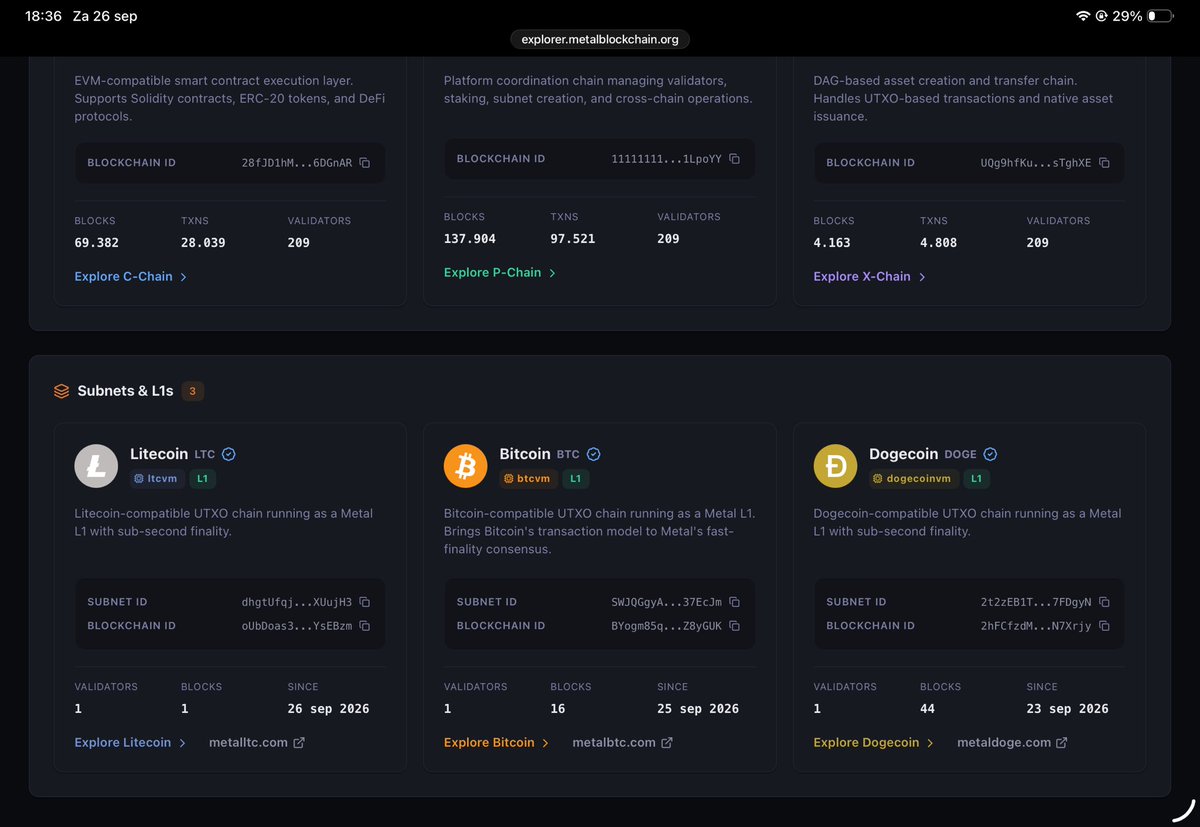Viewport: 1200px width, 827px height.
Task: Click the btcvm tag badge
Action: (528, 479)
